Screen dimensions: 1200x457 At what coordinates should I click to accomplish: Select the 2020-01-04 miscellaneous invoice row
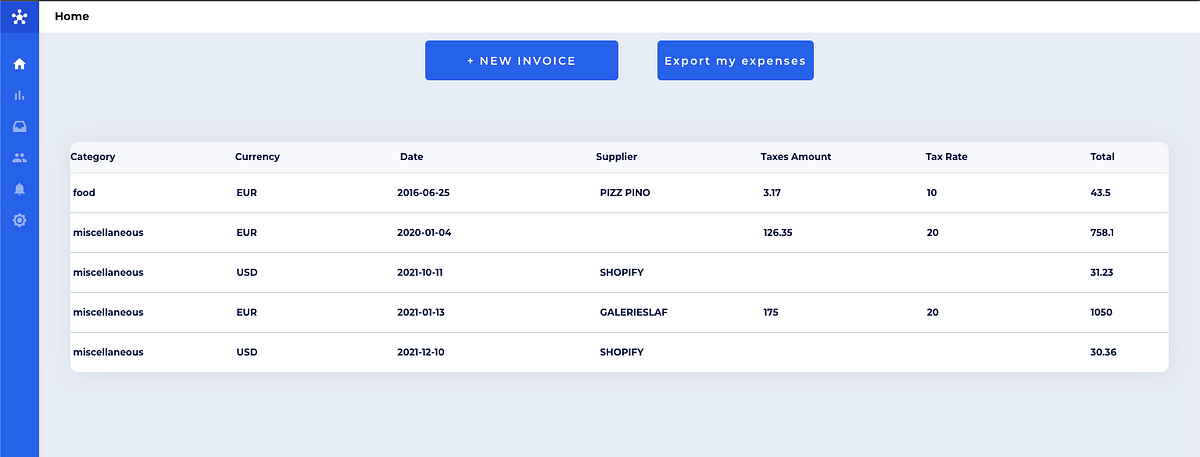pos(619,232)
